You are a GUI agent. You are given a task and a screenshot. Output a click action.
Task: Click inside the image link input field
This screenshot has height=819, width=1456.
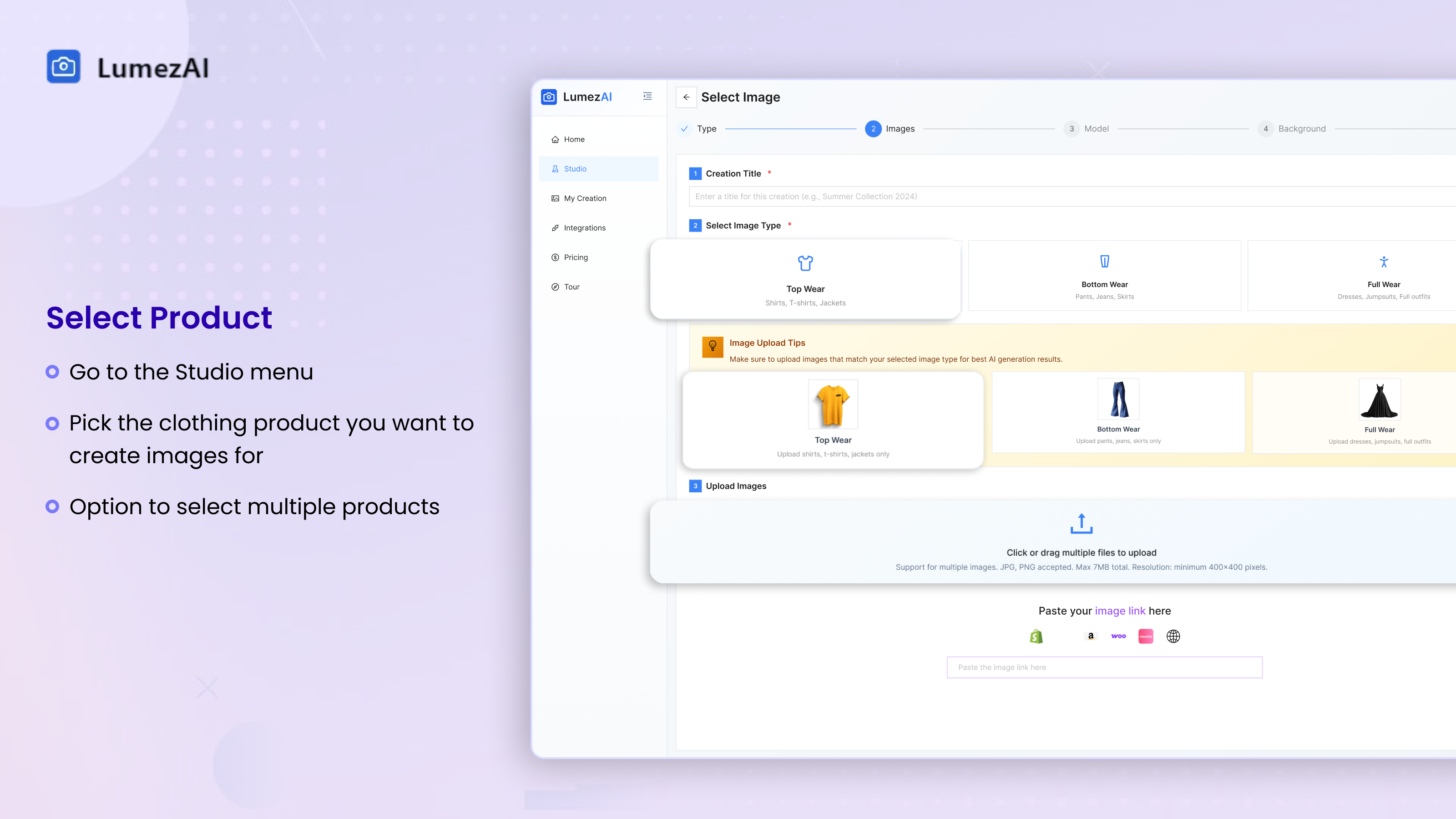(x=1104, y=667)
